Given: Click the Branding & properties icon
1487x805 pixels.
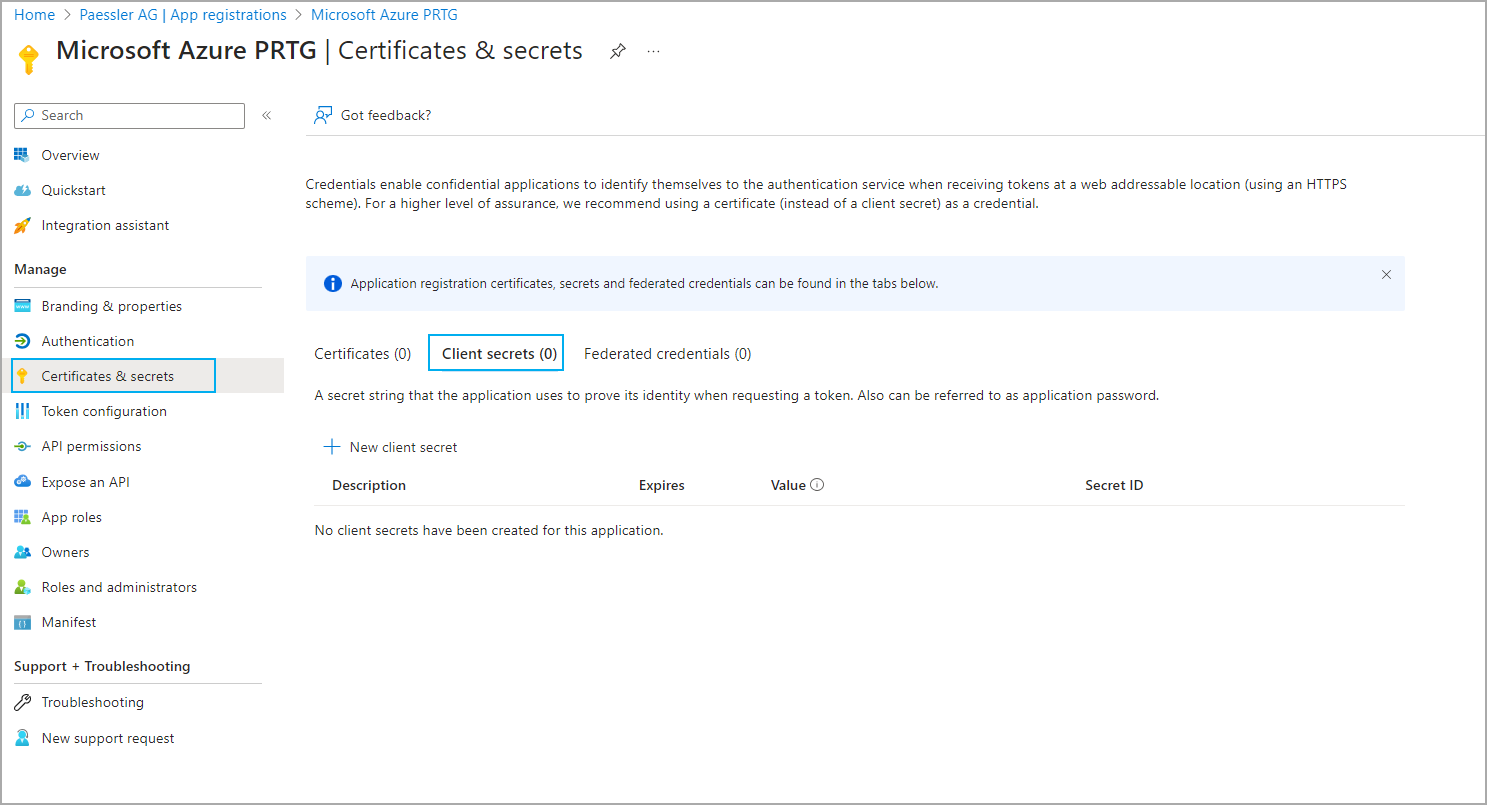Looking at the screenshot, I should point(22,306).
